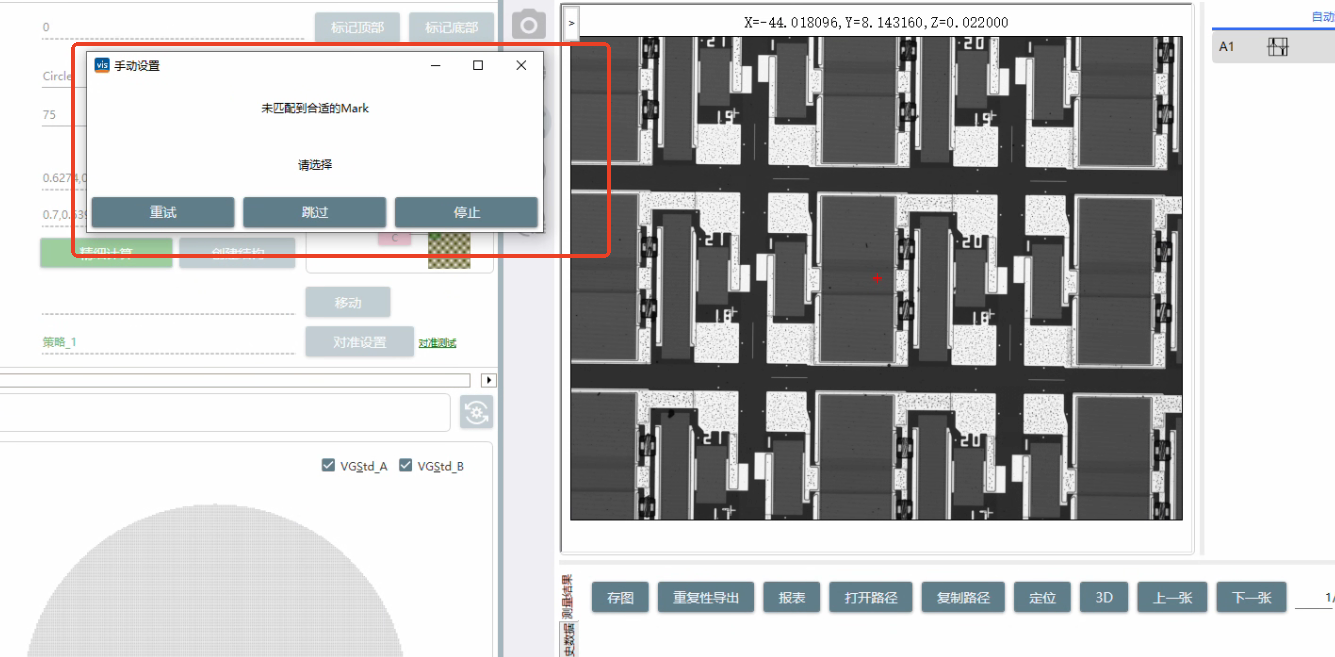Click the camera snapshot icon
The image size is (1335, 657).
(529, 25)
